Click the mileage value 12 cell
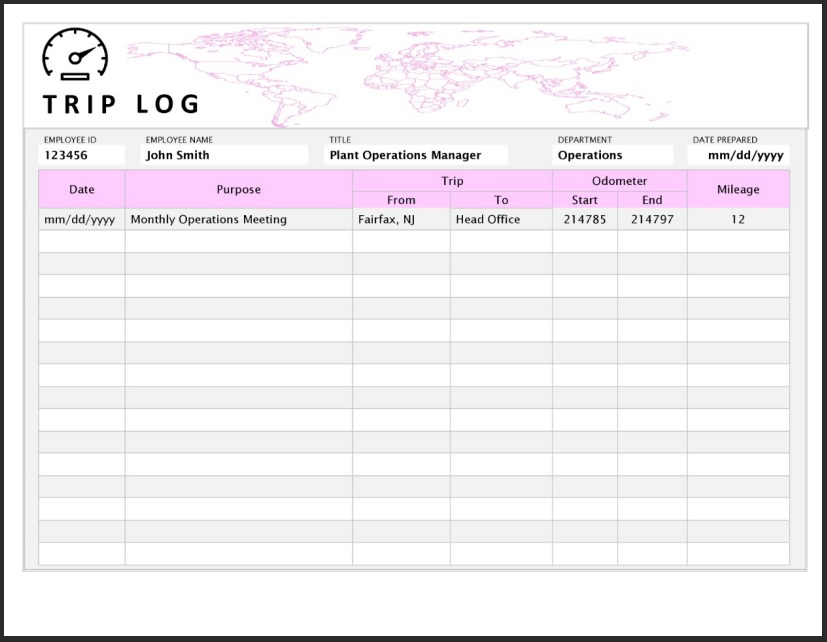 pos(738,218)
